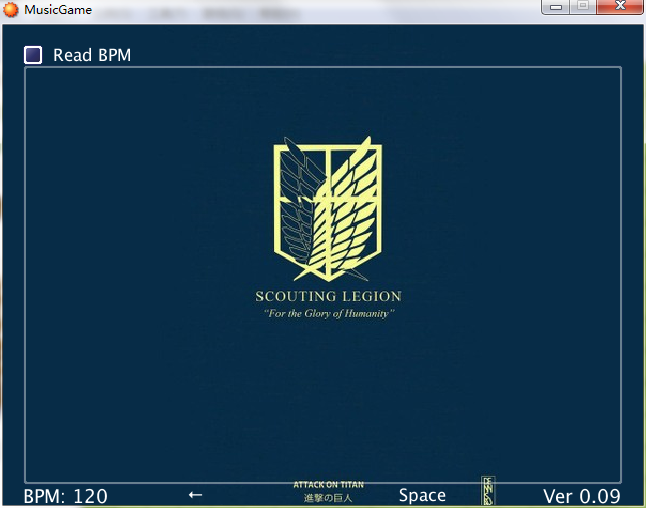Click the Ver 0.09 version text
This screenshot has height=508, width=646.
(582, 496)
